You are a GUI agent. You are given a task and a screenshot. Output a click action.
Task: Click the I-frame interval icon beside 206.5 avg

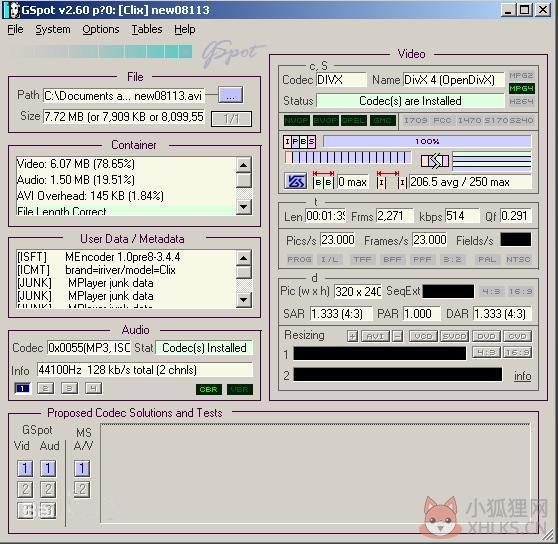391,180
